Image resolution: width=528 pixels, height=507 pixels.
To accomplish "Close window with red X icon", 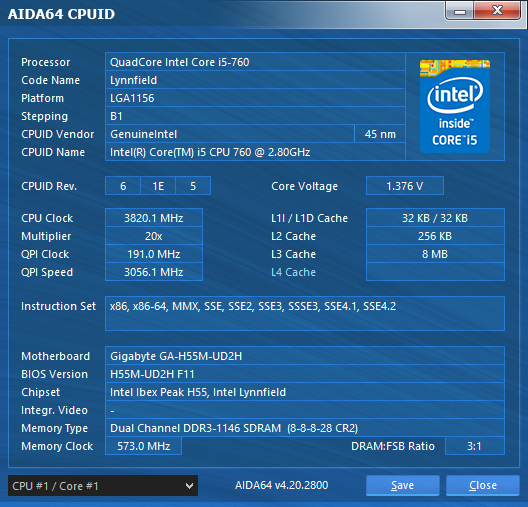I will point(497,11).
